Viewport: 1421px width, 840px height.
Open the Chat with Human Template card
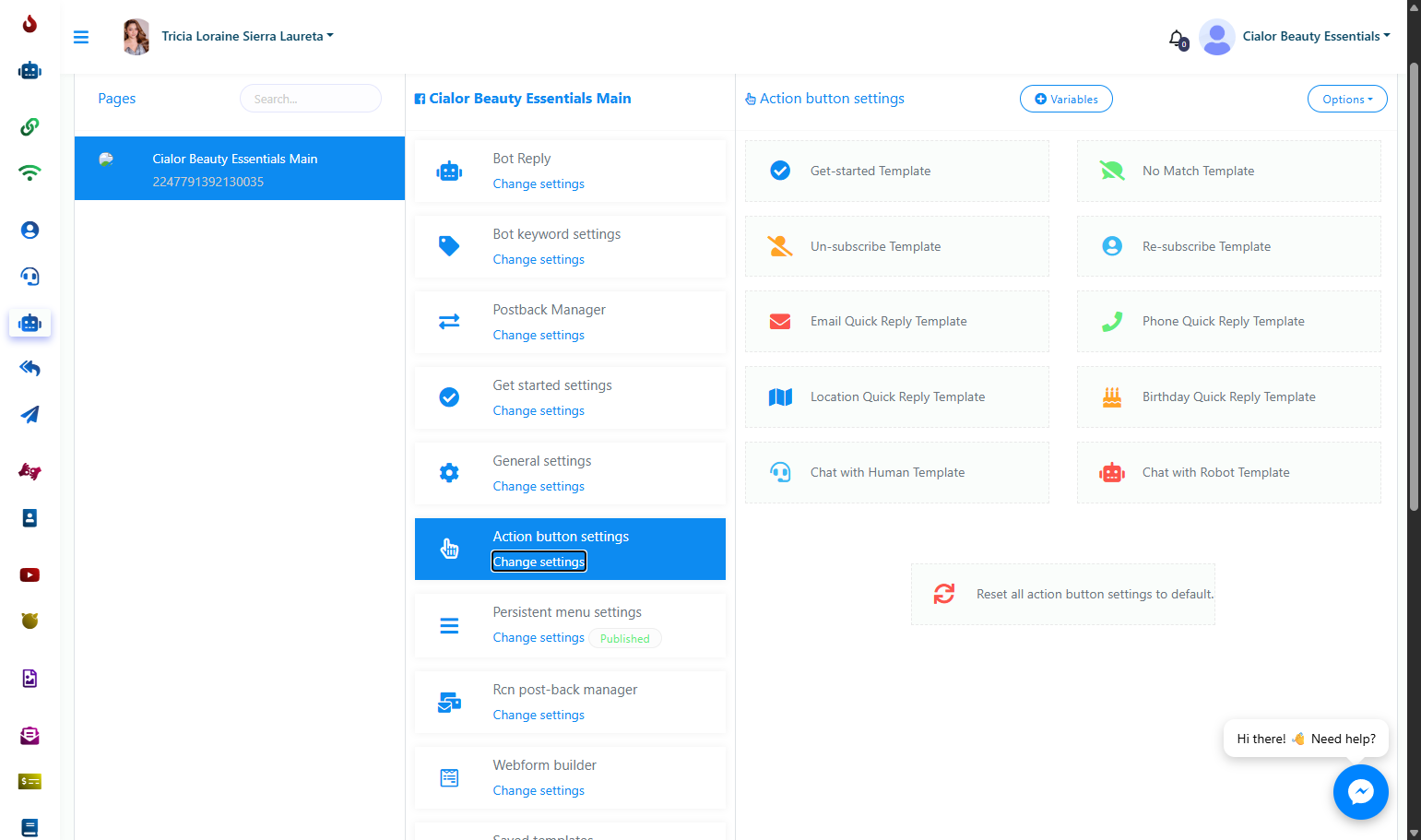pyautogui.click(x=897, y=472)
